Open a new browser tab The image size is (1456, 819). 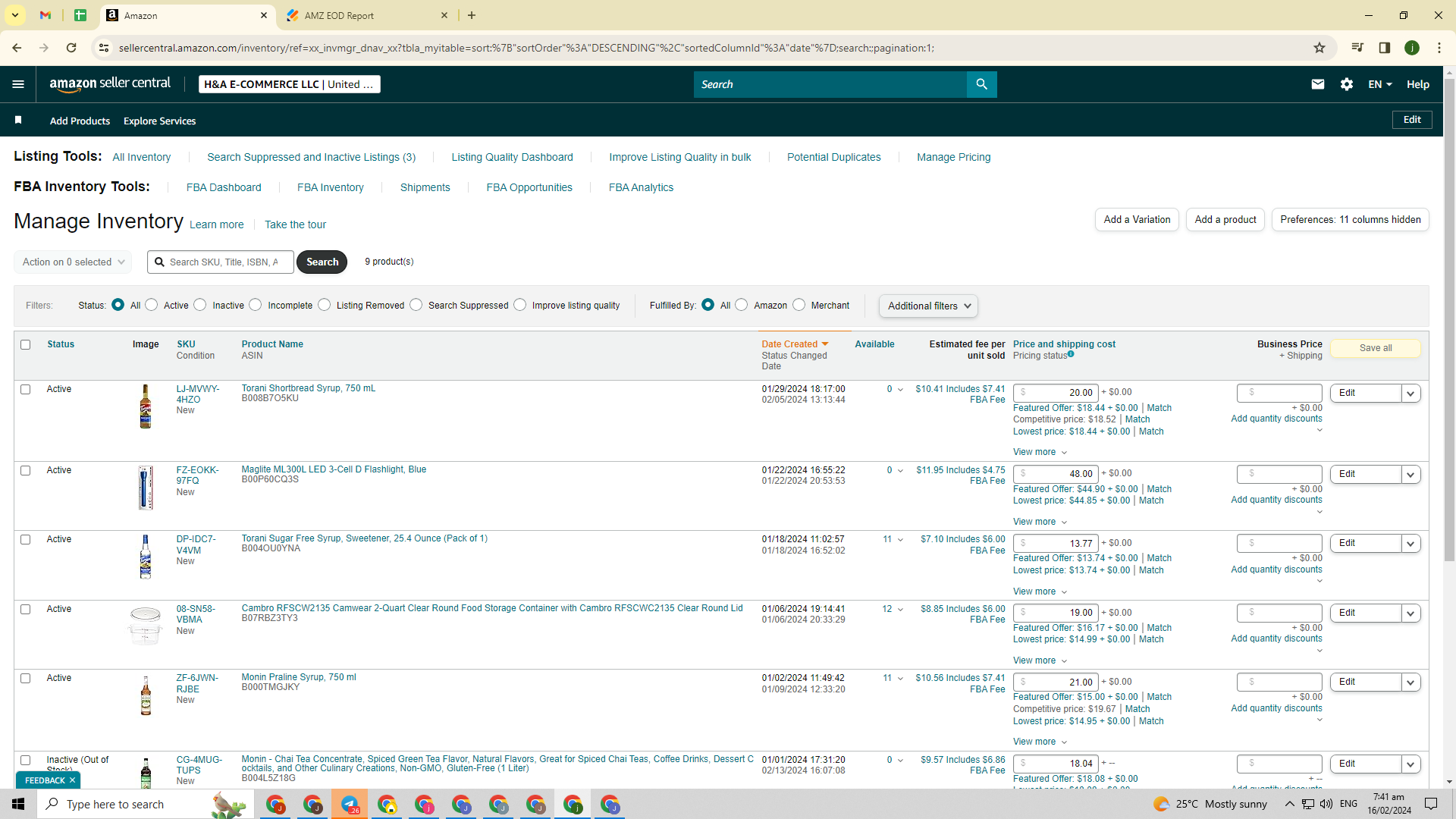click(x=472, y=15)
